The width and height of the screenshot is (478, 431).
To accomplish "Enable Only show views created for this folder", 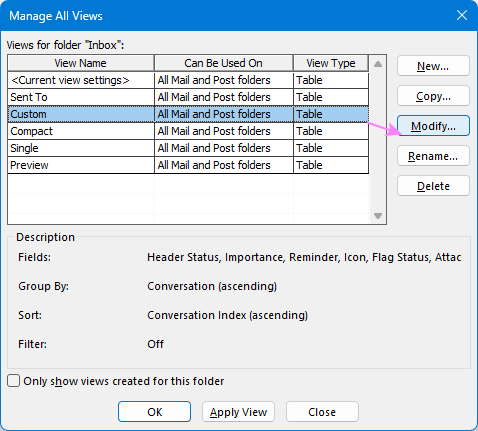I will (14, 381).
